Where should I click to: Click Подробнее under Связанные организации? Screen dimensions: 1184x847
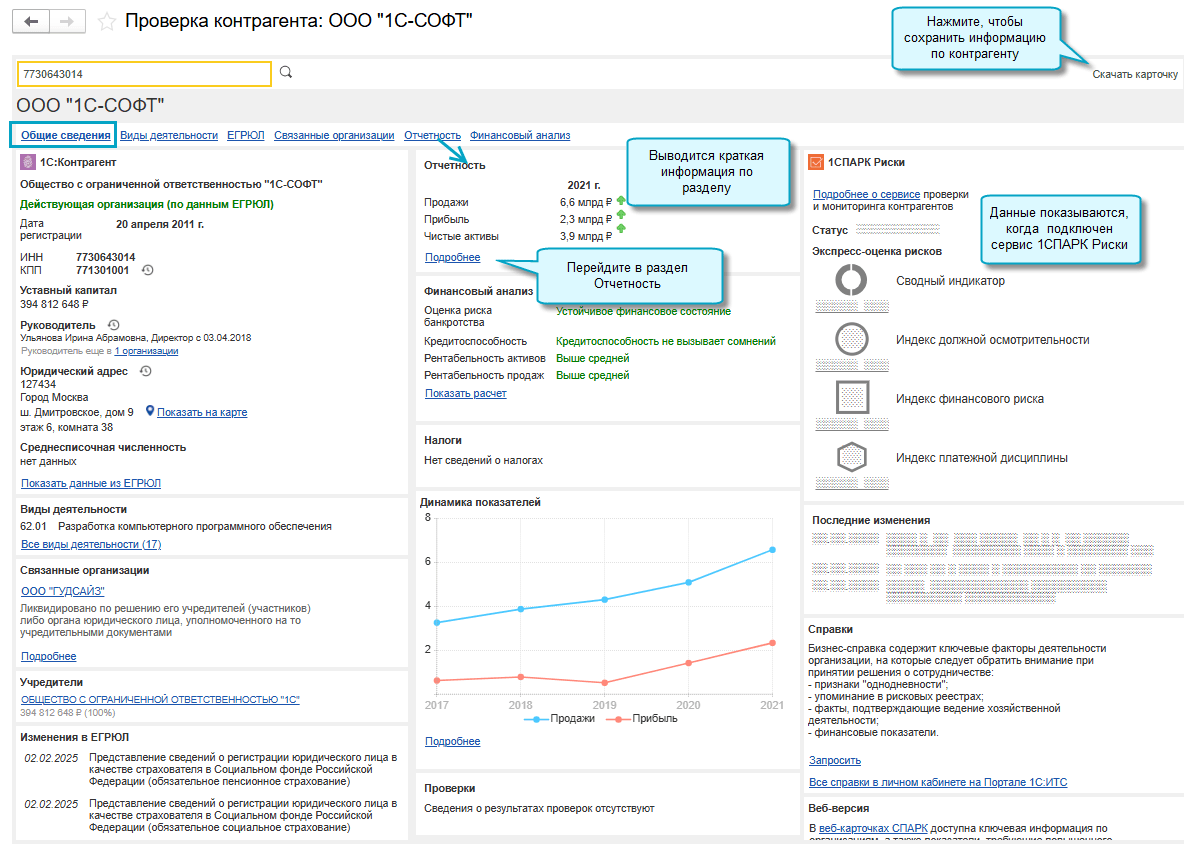pyautogui.click(x=48, y=656)
